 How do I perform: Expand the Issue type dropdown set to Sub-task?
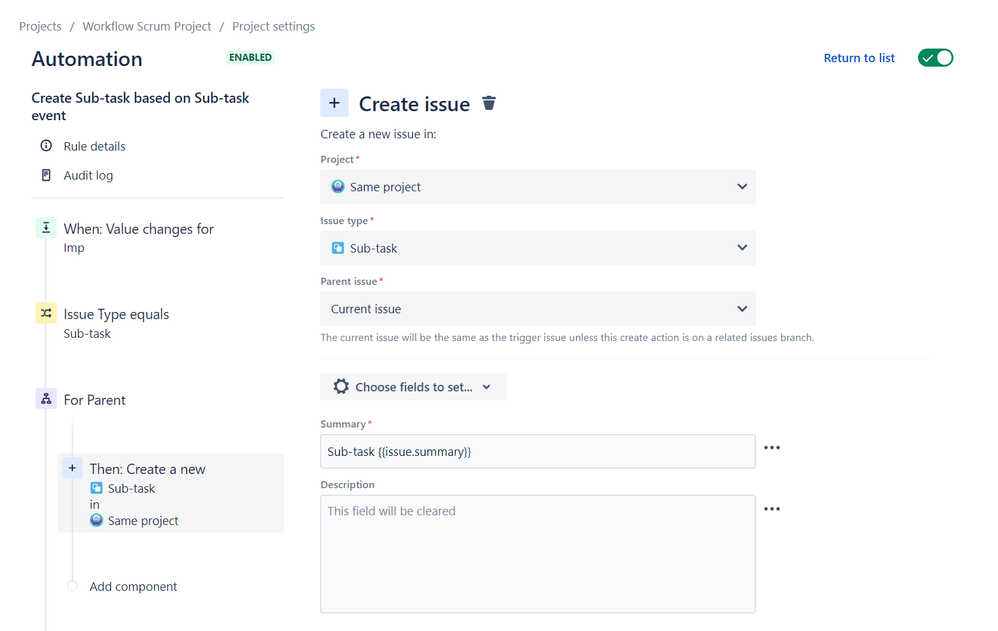(537, 248)
